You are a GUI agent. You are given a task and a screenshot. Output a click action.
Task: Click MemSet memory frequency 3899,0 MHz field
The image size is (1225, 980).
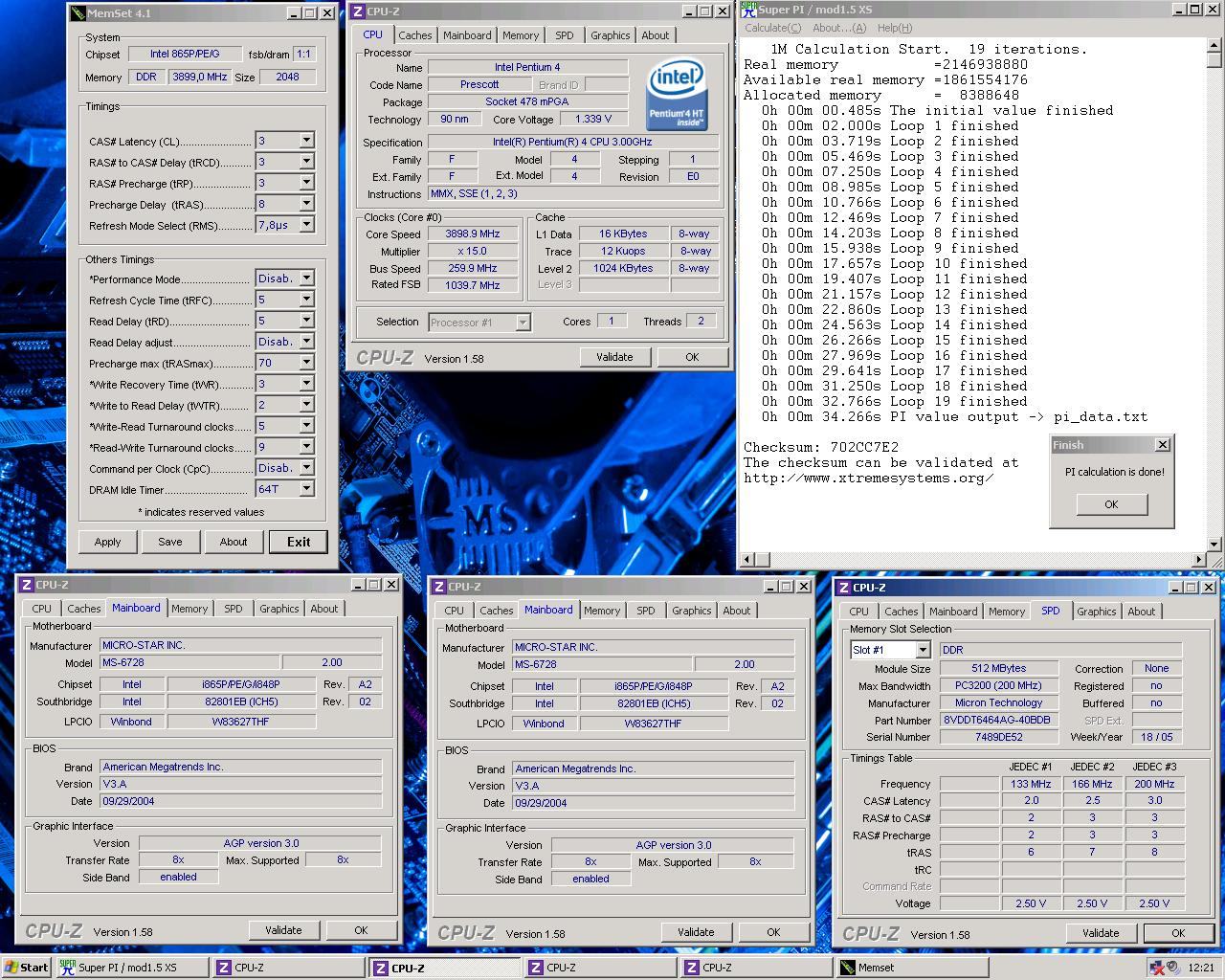point(200,77)
